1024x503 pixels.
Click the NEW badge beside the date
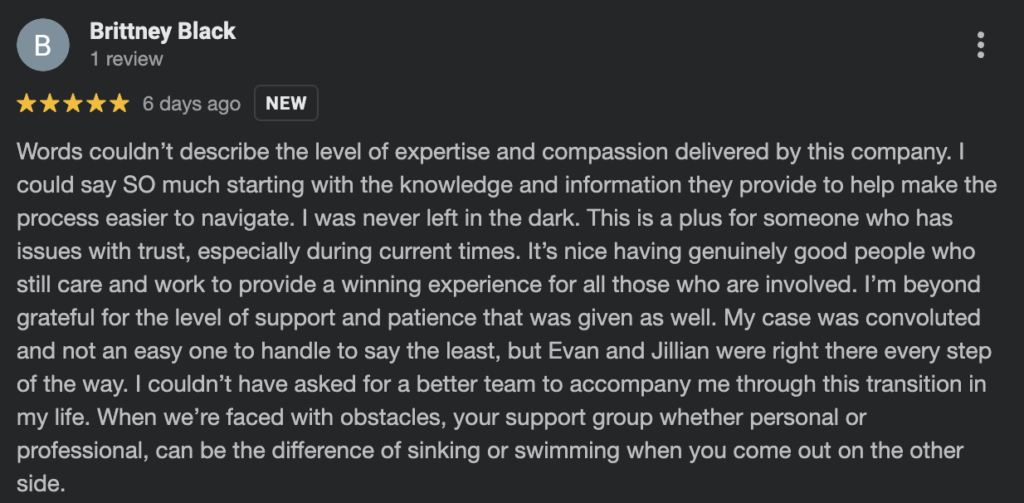pyautogui.click(x=286, y=103)
